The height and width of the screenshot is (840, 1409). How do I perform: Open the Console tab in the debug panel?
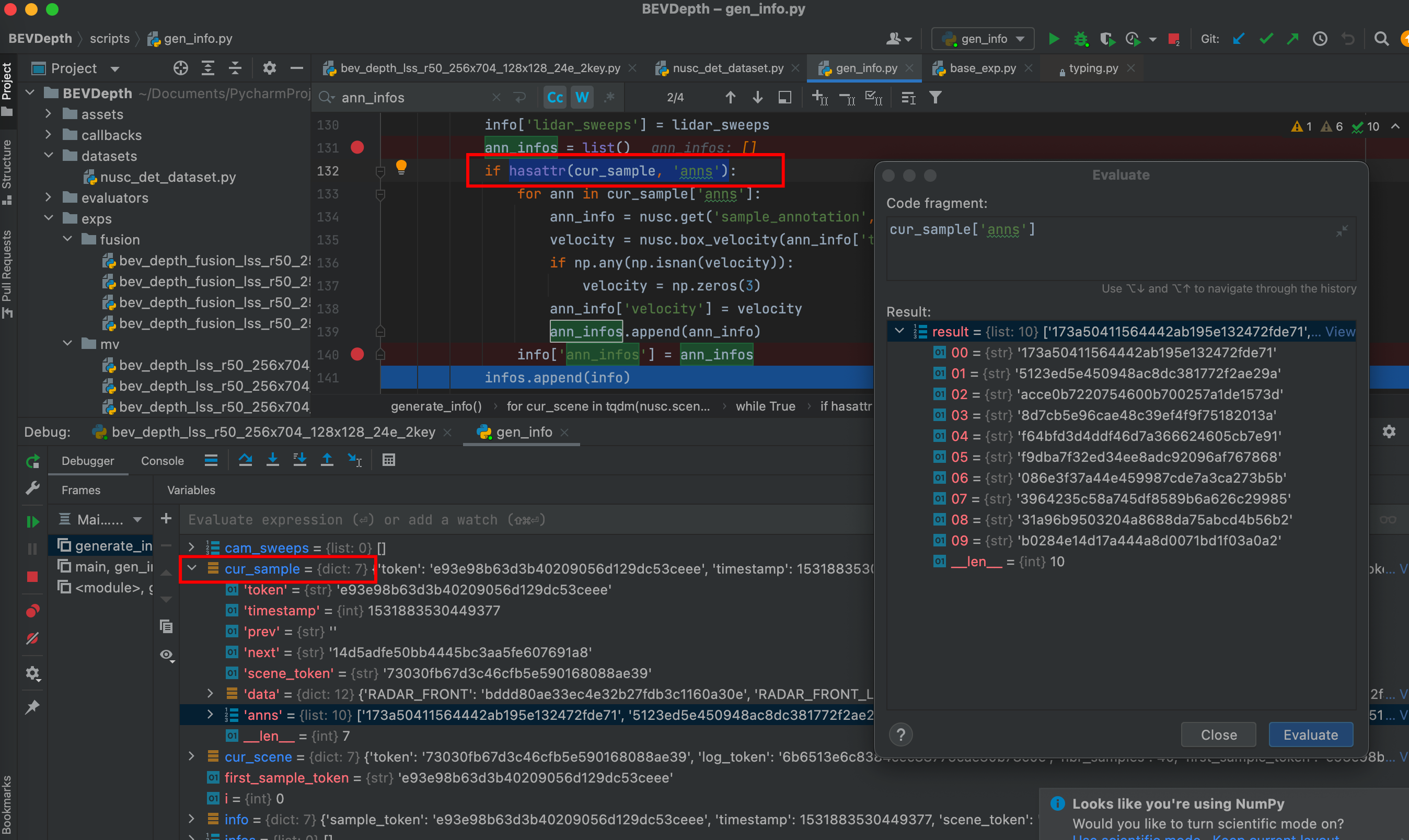pos(162,460)
